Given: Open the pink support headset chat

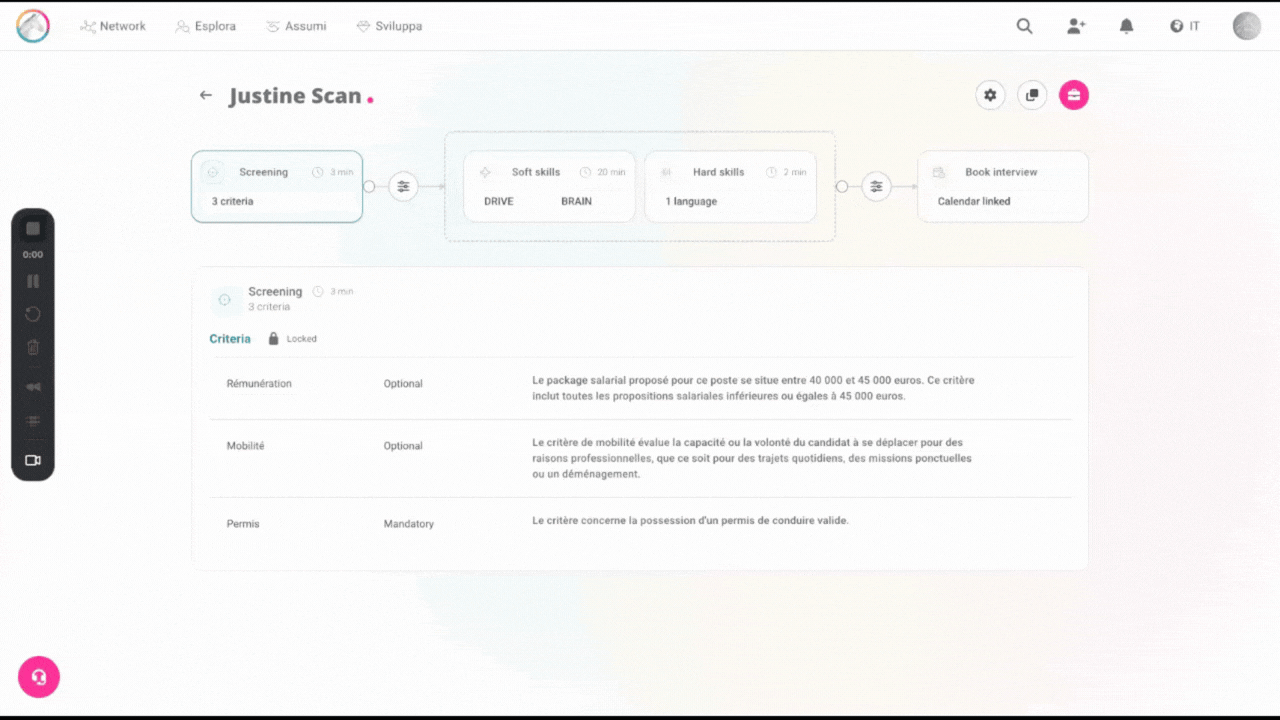Looking at the screenshot, I should pyautogui.click(x=39, y=677).
